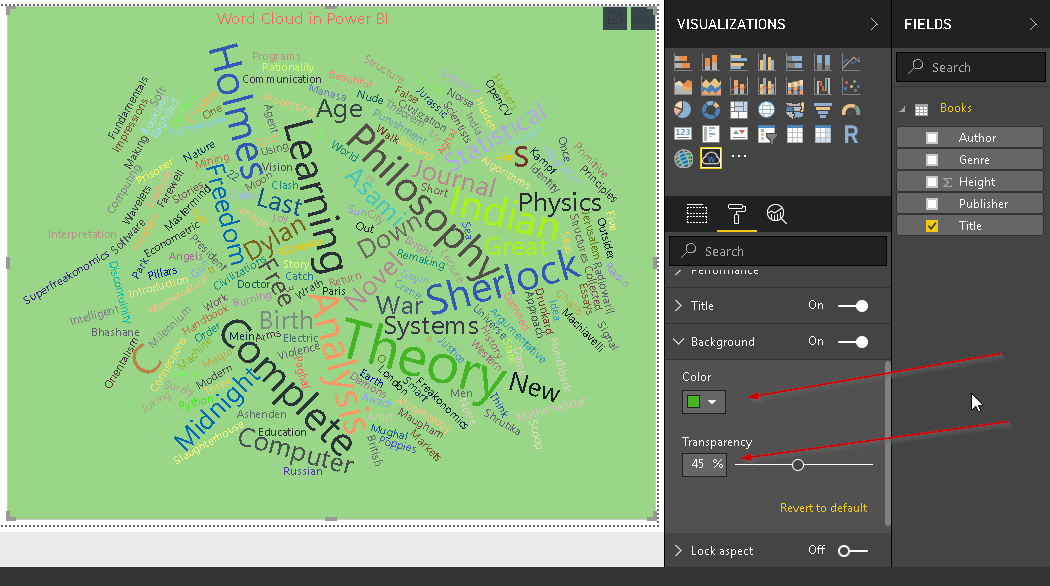Toggle the Background switch off
The width and height of the screenshot is (1050, 586).
[853, 342]
